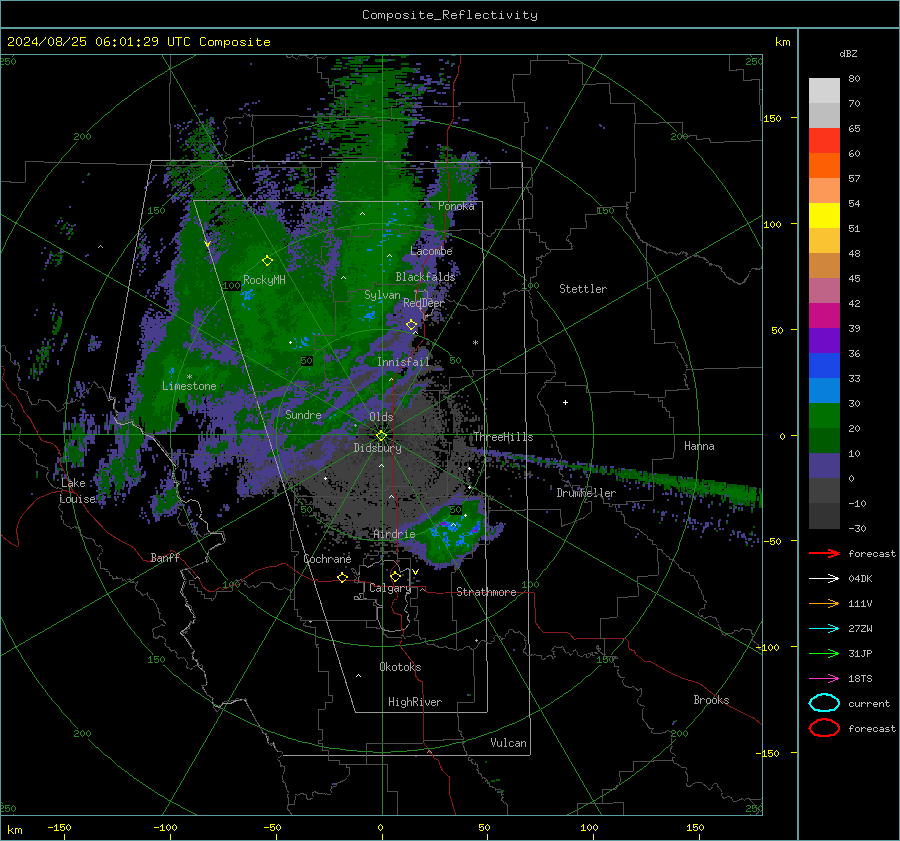Click the Airdrie city label
Image resolution: width=900 pixels, height=841 pixels.
coord(394,534)
